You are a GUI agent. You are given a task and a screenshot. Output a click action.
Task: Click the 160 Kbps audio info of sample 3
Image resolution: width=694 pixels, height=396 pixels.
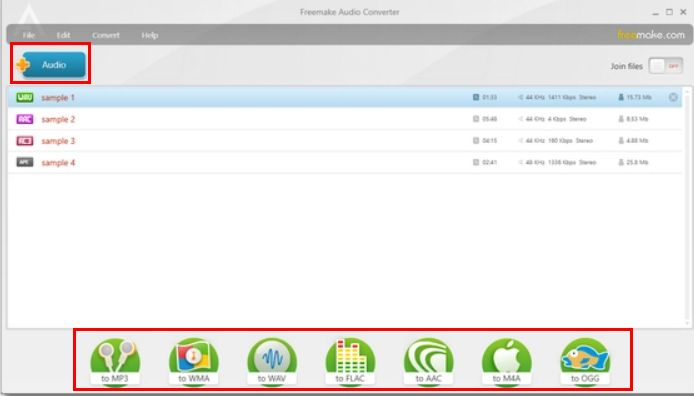(560, 140)
